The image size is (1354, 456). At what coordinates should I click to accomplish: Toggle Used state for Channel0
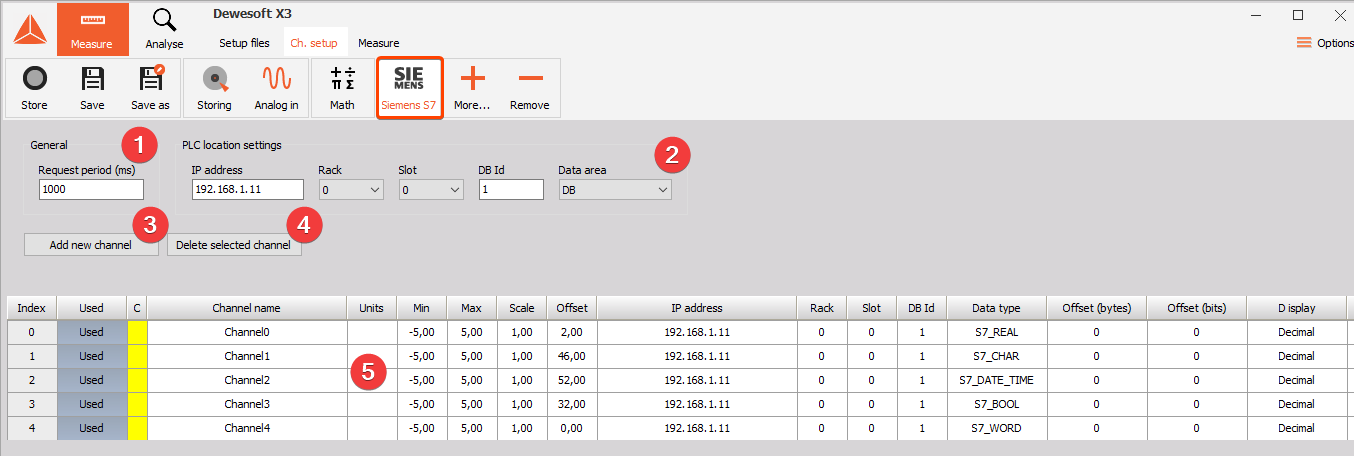92,332
